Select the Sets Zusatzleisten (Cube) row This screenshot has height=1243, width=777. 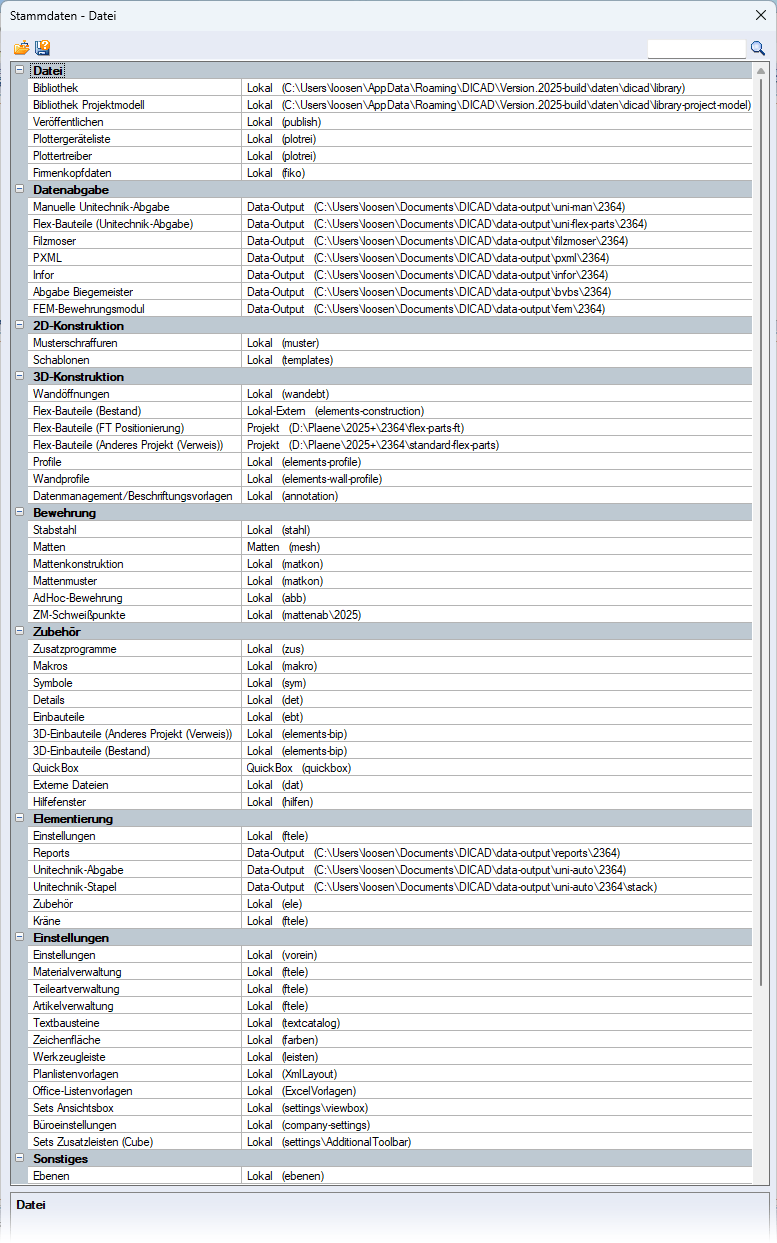pyautogui.click(x=390, y=1142)
